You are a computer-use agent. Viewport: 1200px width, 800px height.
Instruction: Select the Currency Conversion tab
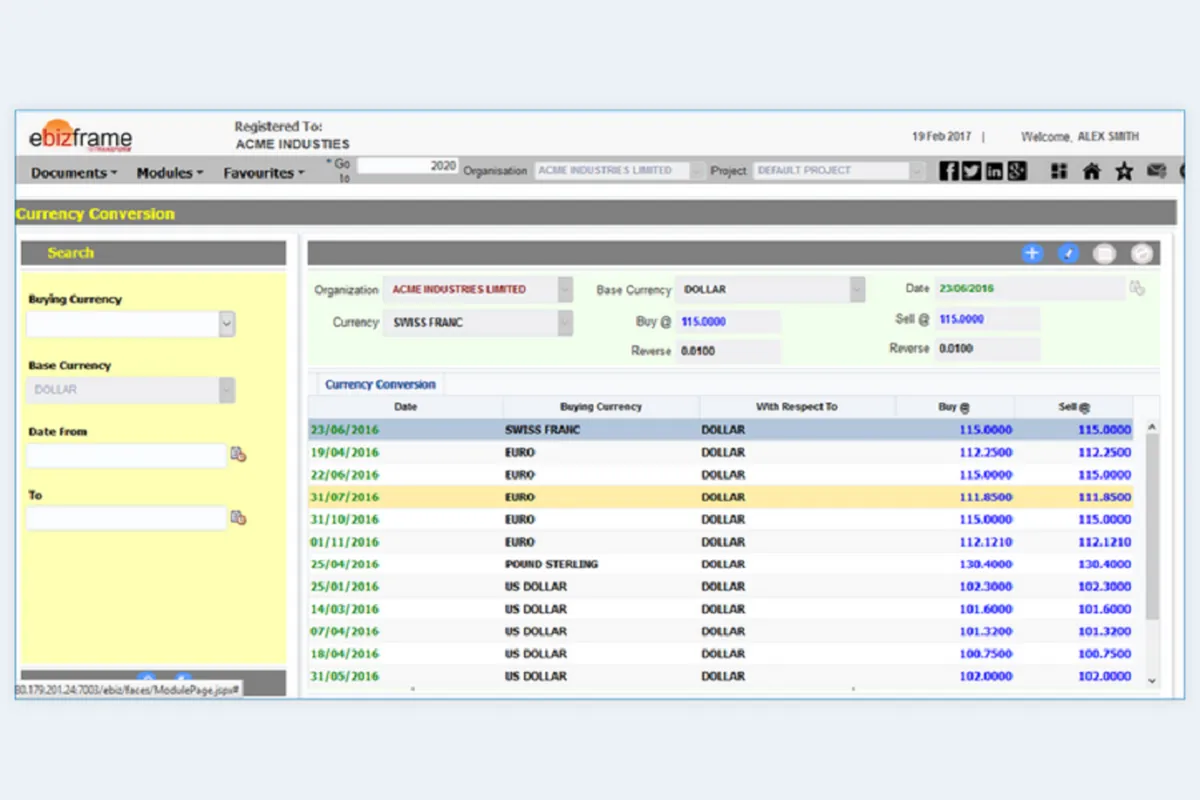tap(380, 384)
